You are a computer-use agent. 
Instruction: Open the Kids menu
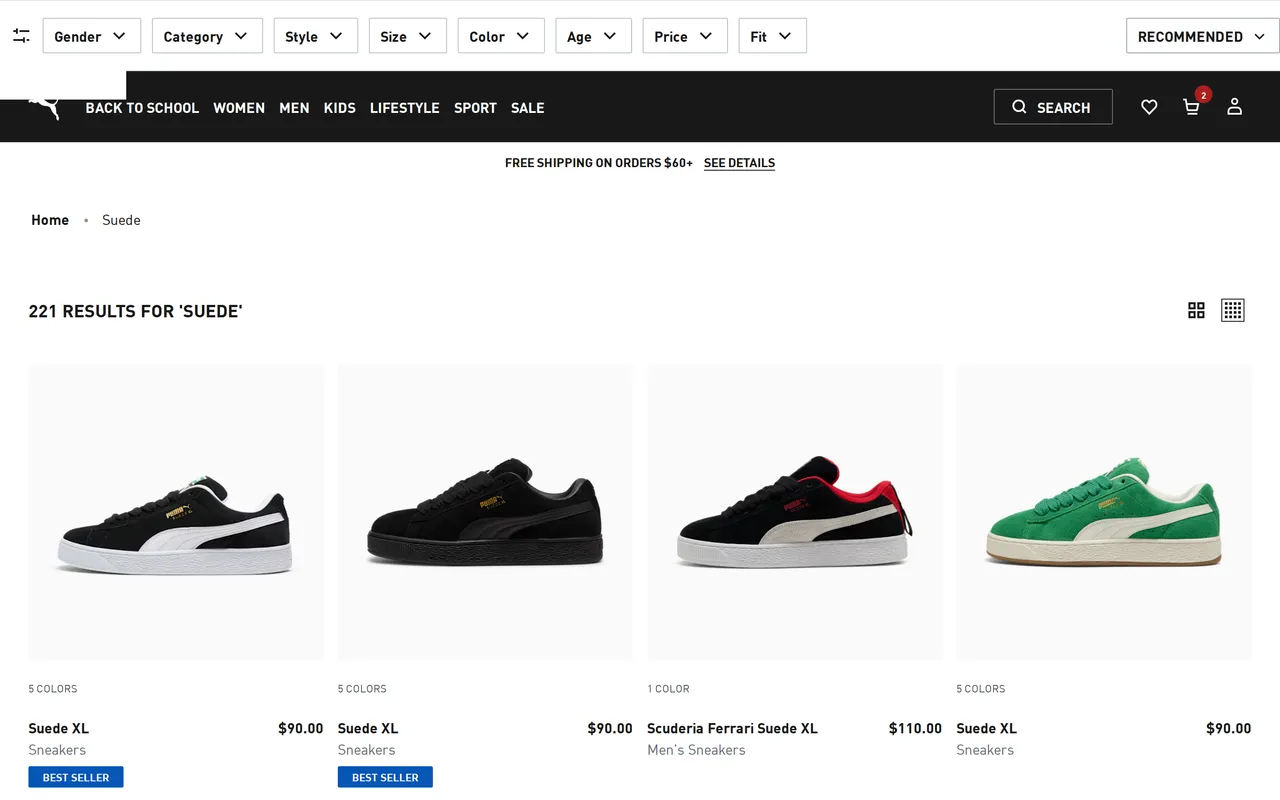pos(339,107)
